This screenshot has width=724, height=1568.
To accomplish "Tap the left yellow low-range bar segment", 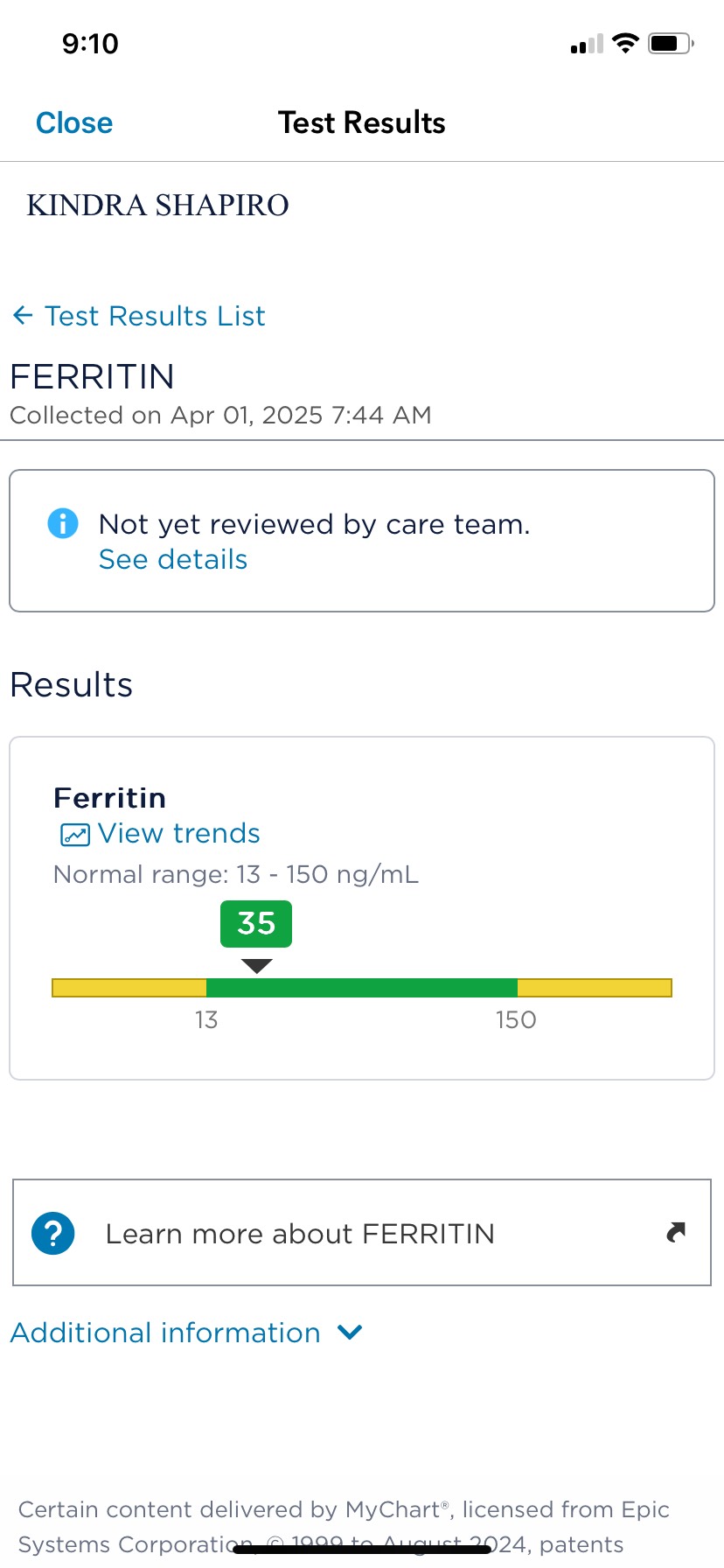I will (x=129, y=988).
